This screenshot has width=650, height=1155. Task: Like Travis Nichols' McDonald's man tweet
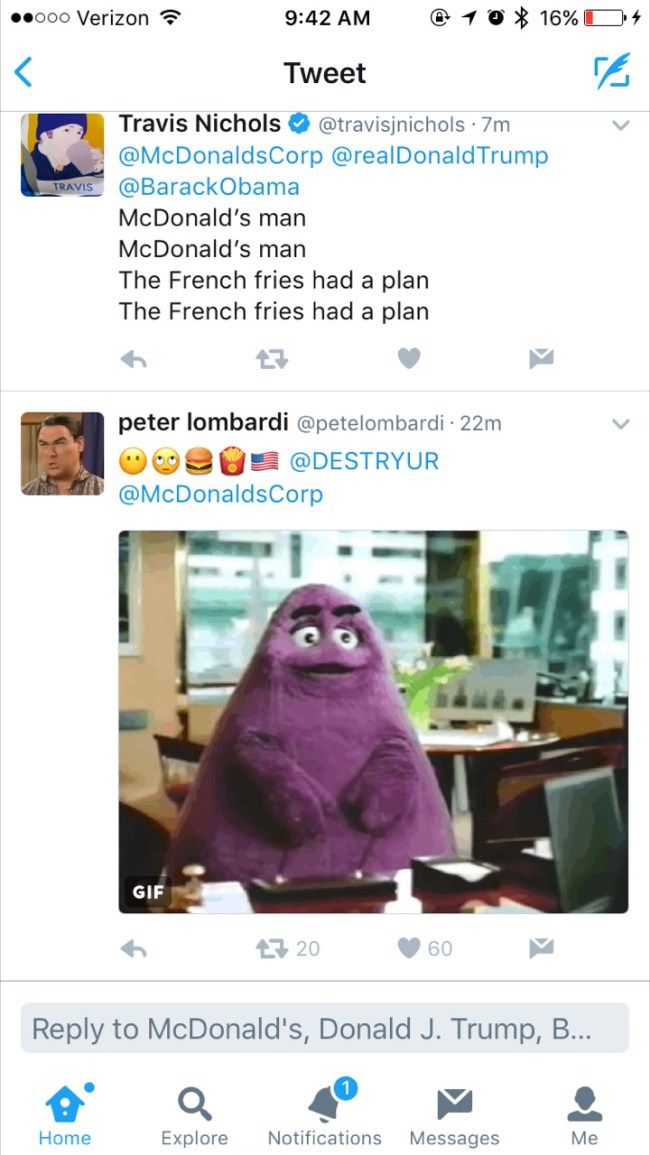[x=409, y=359]
